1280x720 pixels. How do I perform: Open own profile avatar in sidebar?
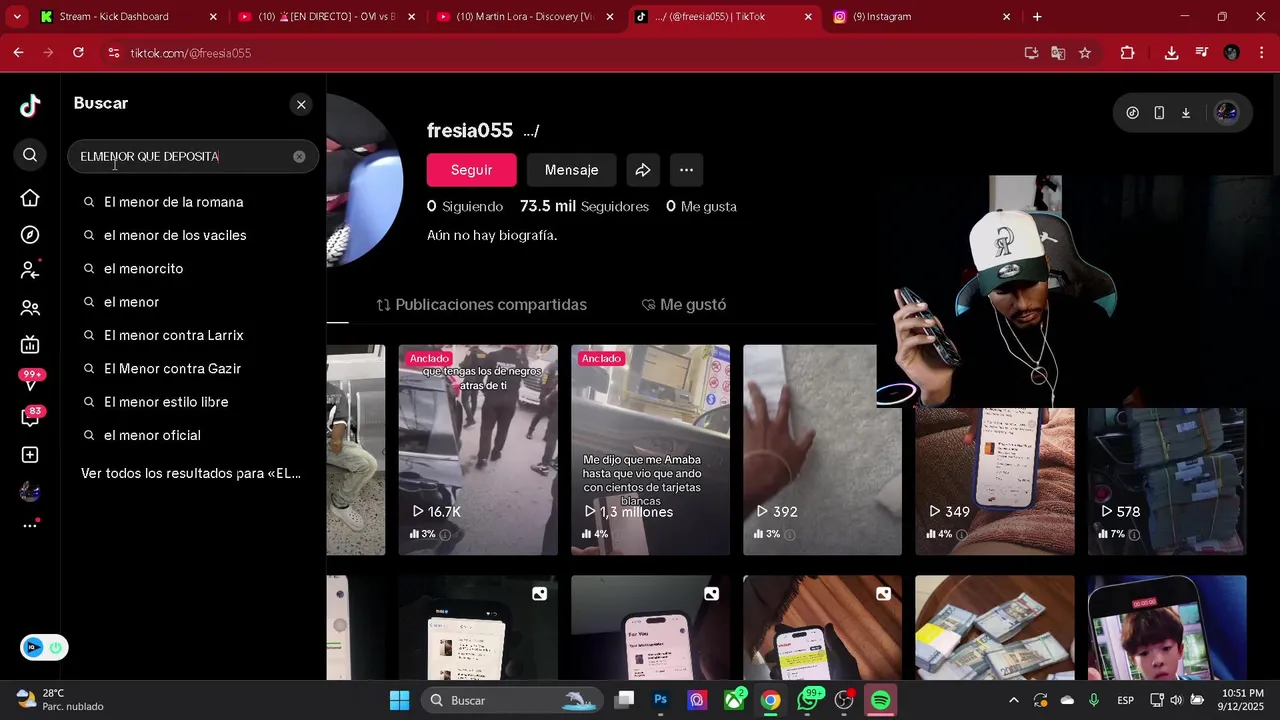click(x=30, y=491)
